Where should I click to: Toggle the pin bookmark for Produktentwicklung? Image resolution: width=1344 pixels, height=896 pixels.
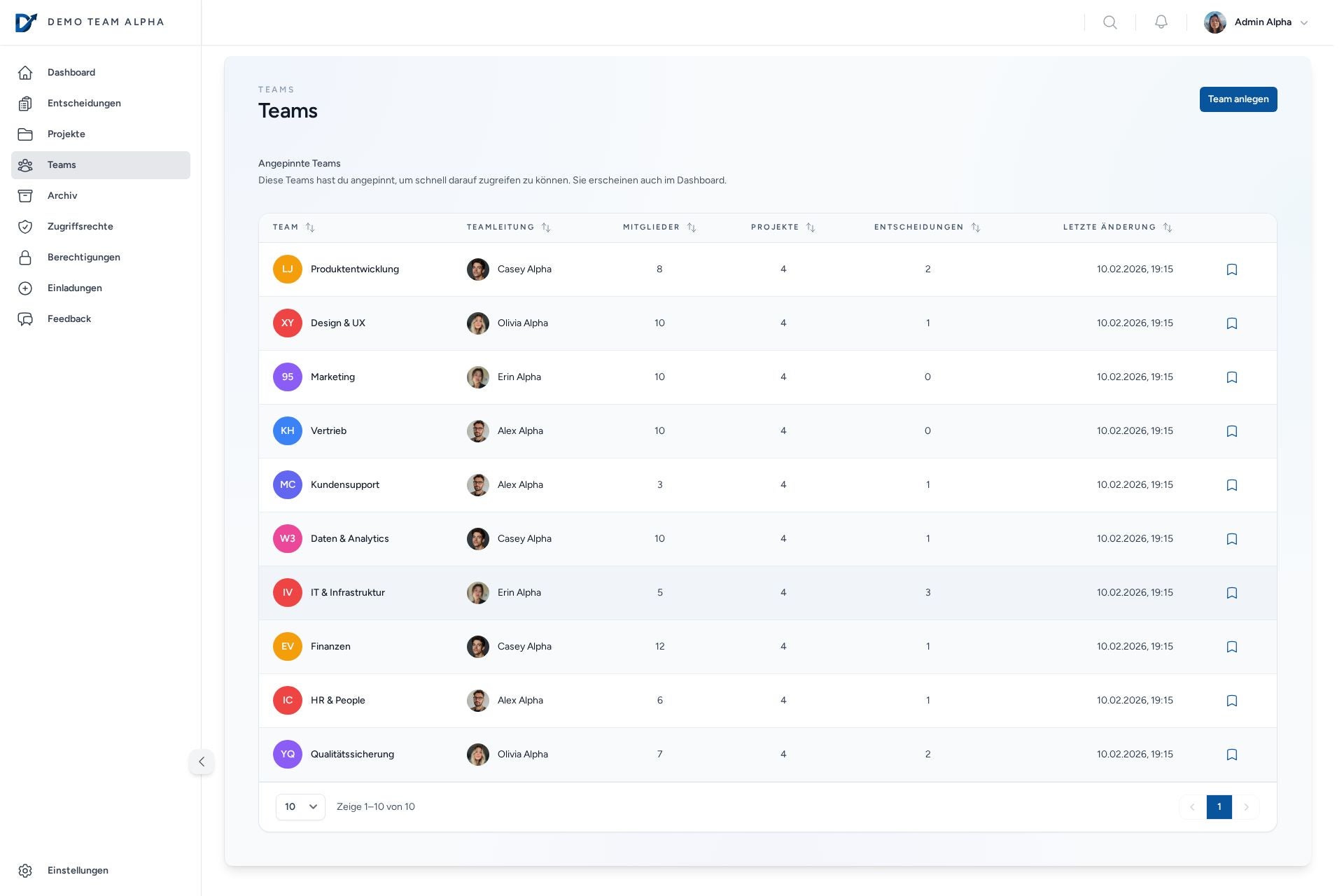1232,269
